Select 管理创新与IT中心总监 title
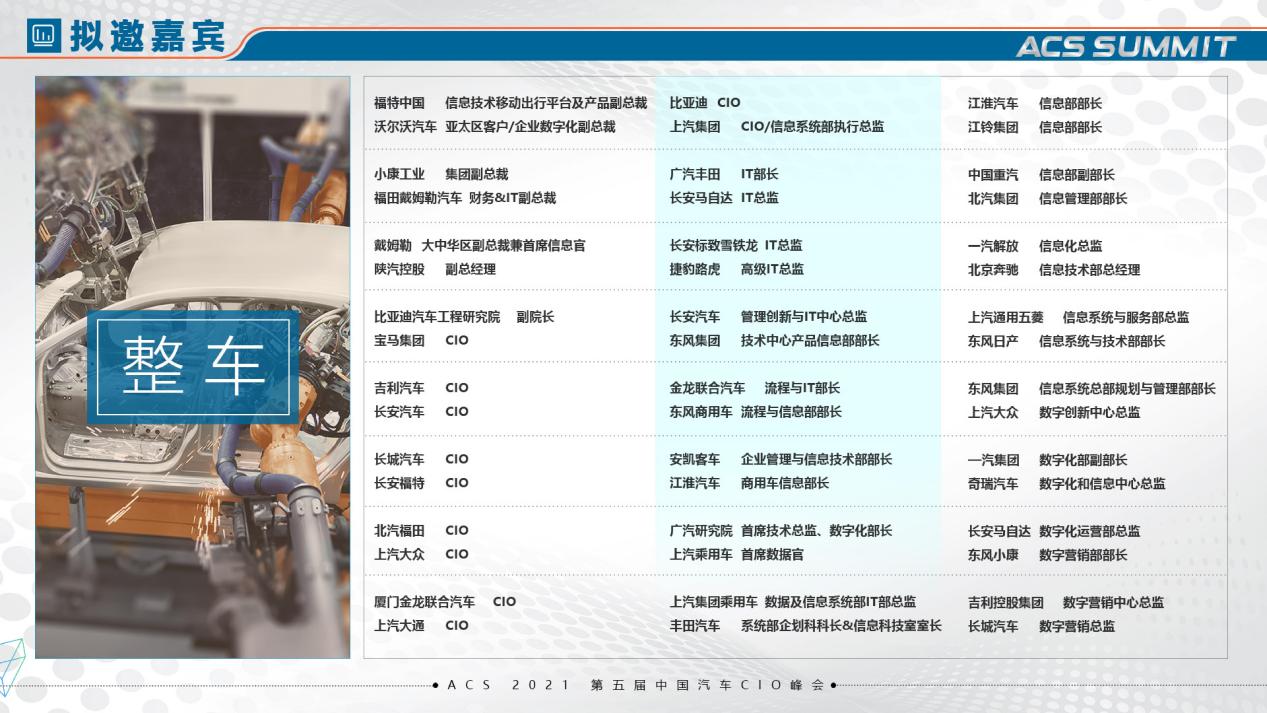 point(804,317)
